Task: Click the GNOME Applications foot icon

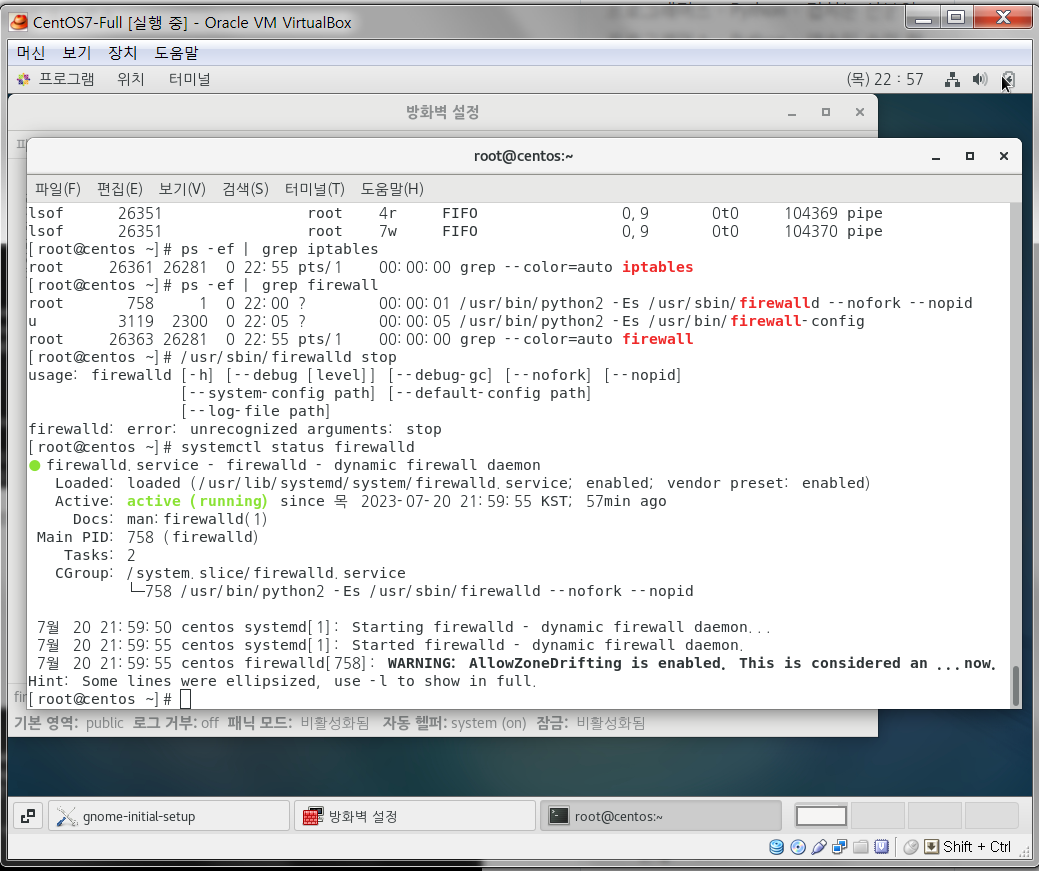Action: [24, 80]
